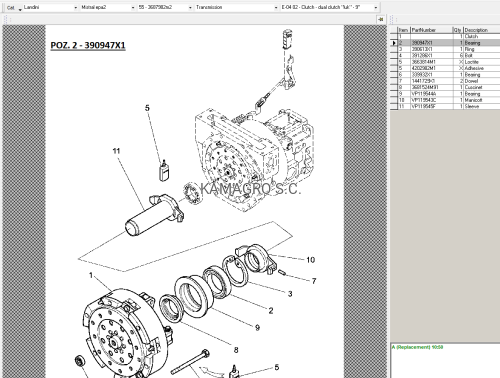Click callout 5 above the adhesive bottle
Image resolution: width=500 pixels, height=378 pixels.
coord(147,108)
